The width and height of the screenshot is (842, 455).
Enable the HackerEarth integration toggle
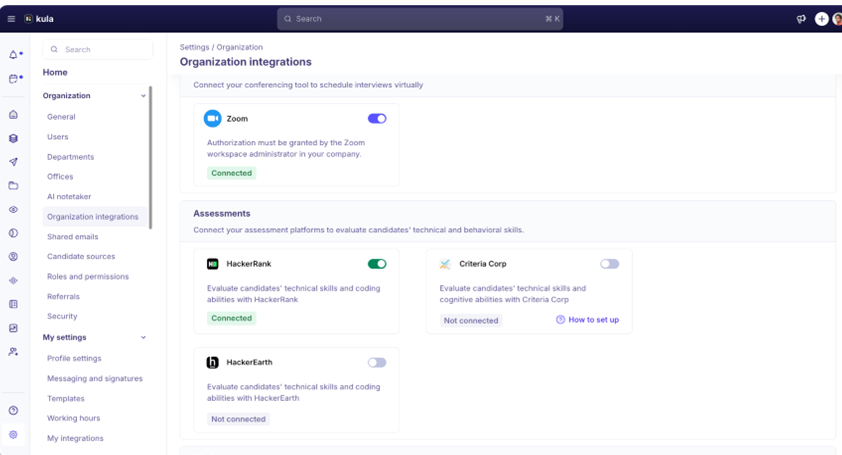(x=377, y=362)
